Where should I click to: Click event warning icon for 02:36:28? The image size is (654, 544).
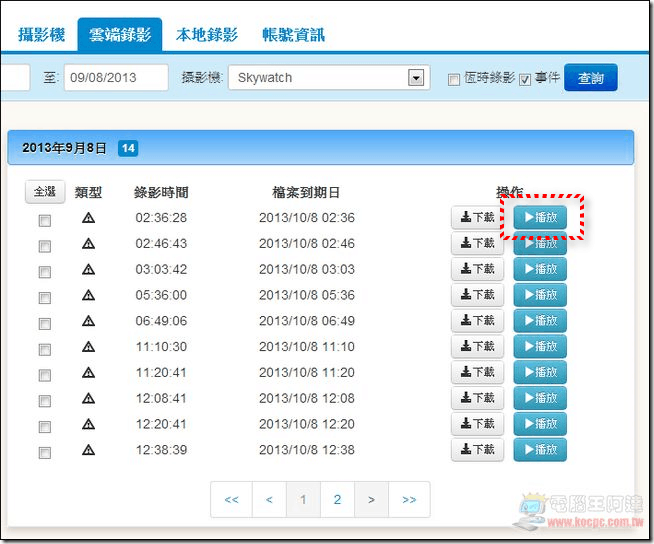pyautogui.click(x=88, y=217)
